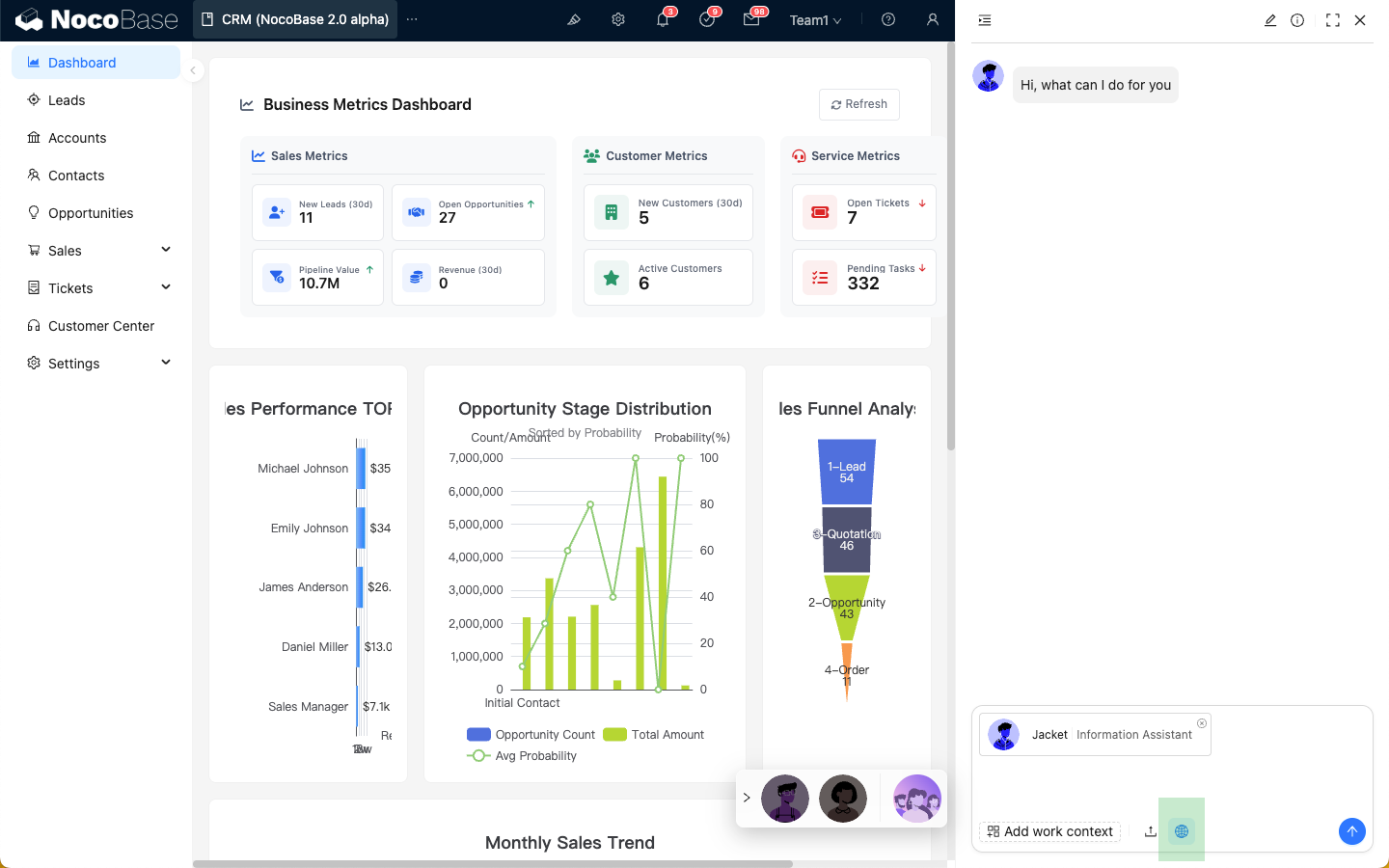The width and height of the screenshot is (1389, 868).
Task: Toggle the web search globe icon
Action: point(1182,831)
